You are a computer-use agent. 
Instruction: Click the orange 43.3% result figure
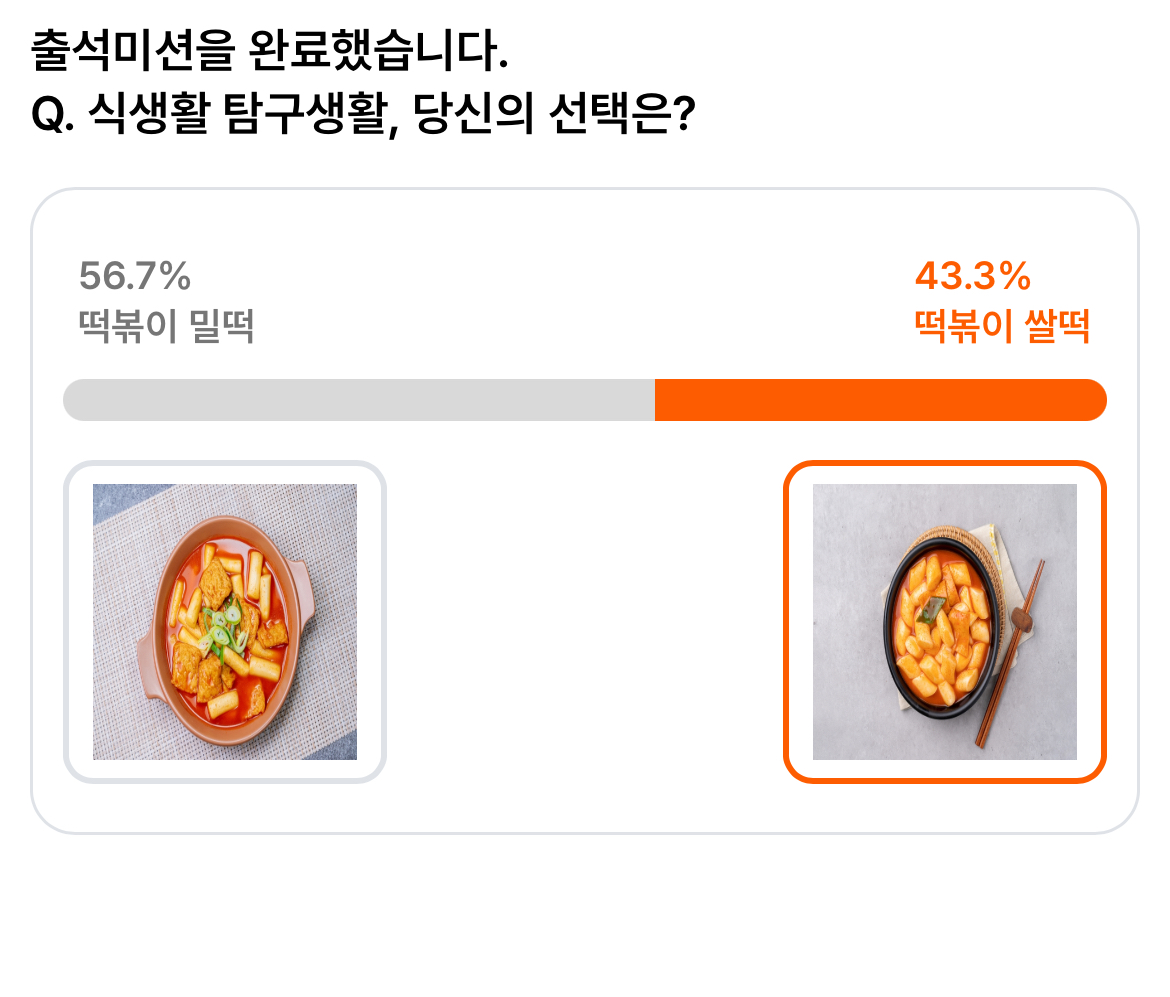(x=973, y=276)
